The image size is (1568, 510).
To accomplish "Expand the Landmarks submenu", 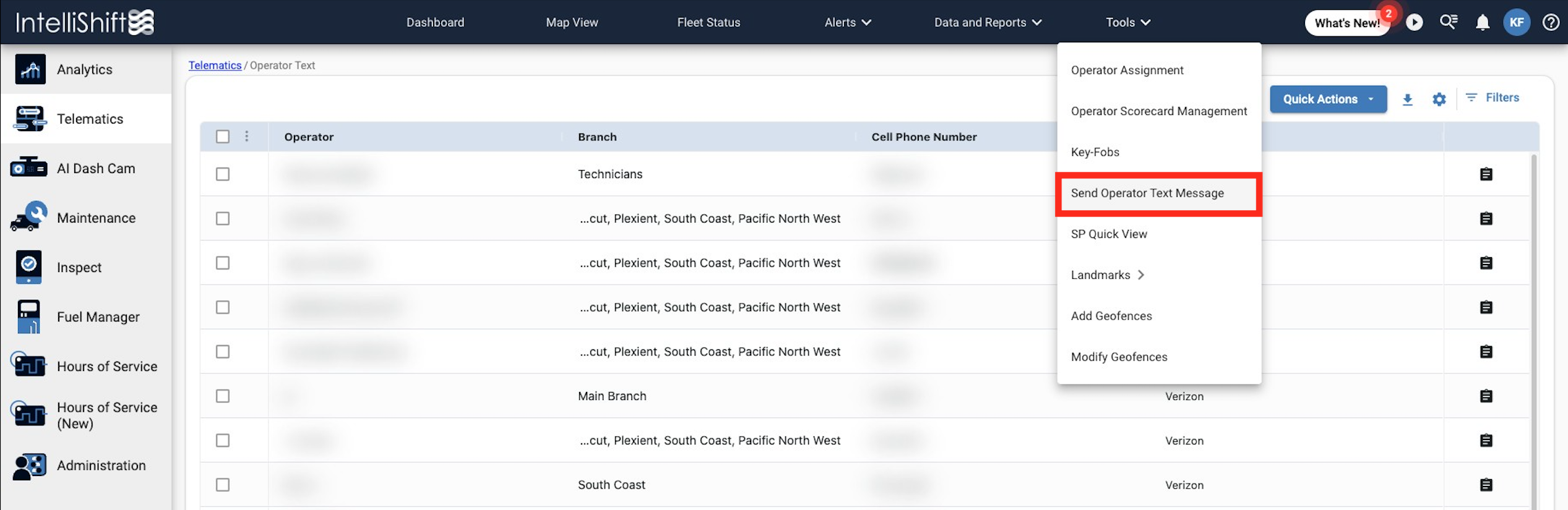I will pos(1108,275).
